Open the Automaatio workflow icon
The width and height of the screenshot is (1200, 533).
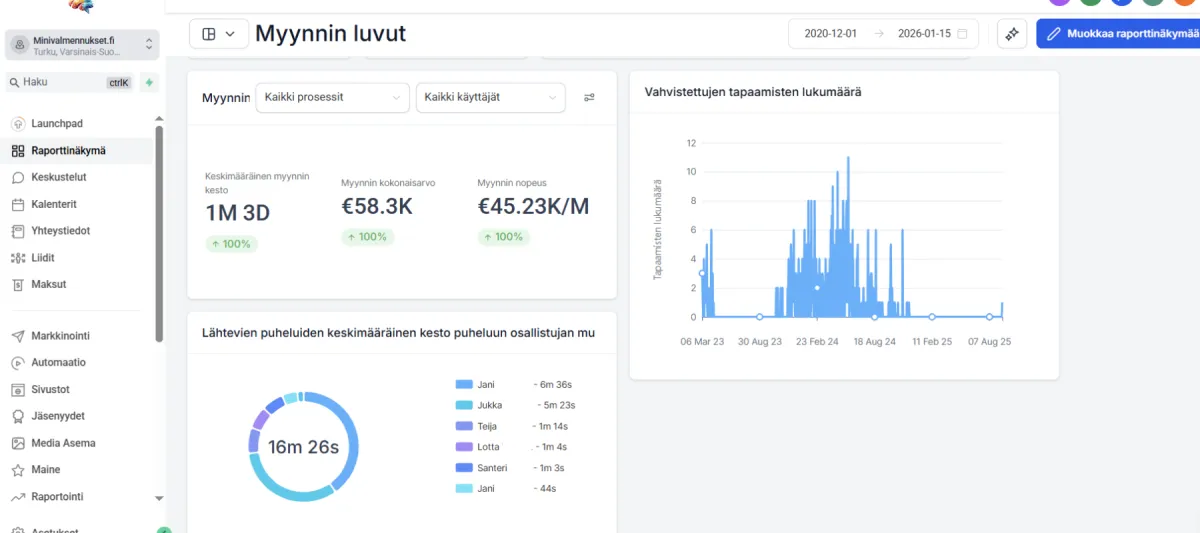pyautogui.click(x=18, y=363)
